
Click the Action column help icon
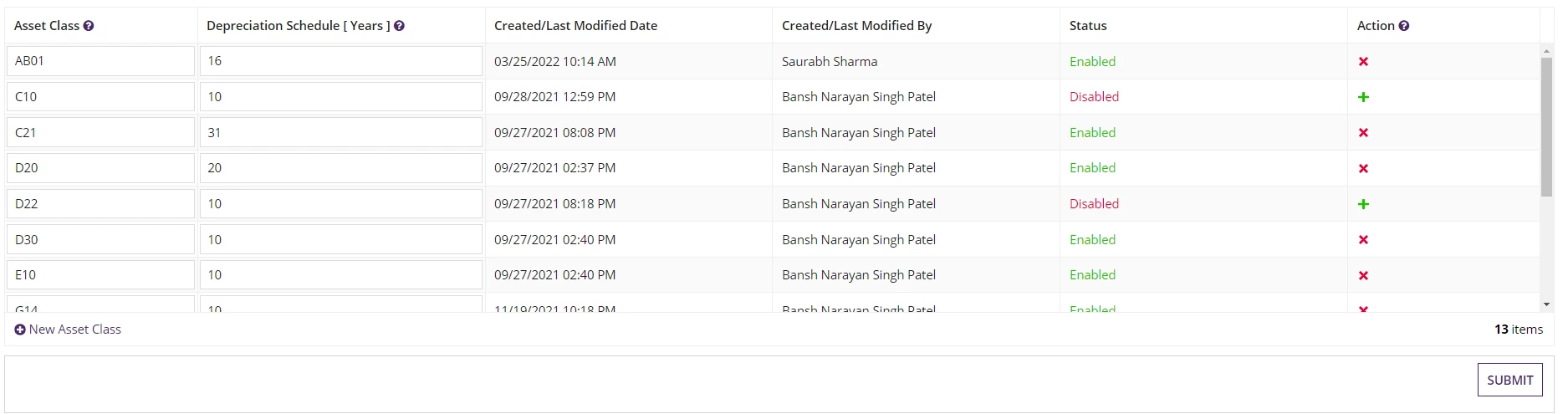(1404, 26)
